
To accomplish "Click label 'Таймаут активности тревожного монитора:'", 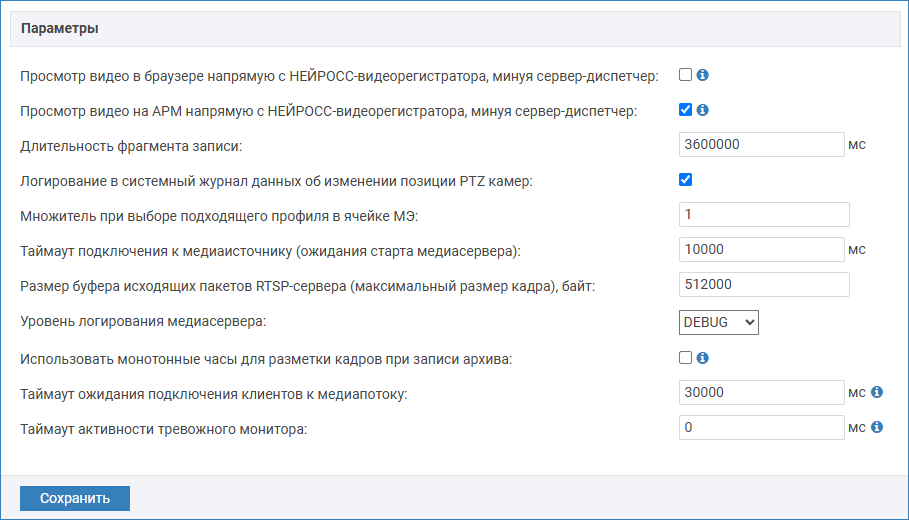I will [x=163, y=429].
